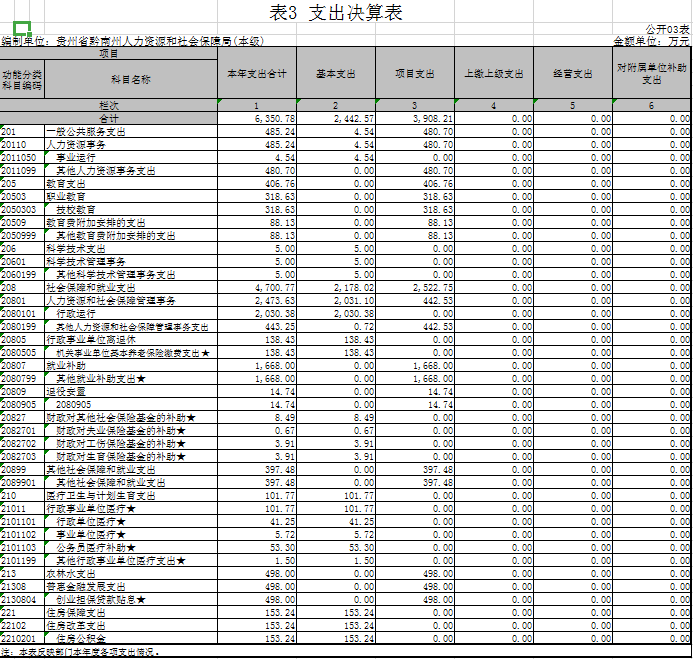The height and width of the screenshot is (659, 693).
Task: Select the '行政事业单位离退休' cell
Action: pyautogui.click(x=131, y=339)
